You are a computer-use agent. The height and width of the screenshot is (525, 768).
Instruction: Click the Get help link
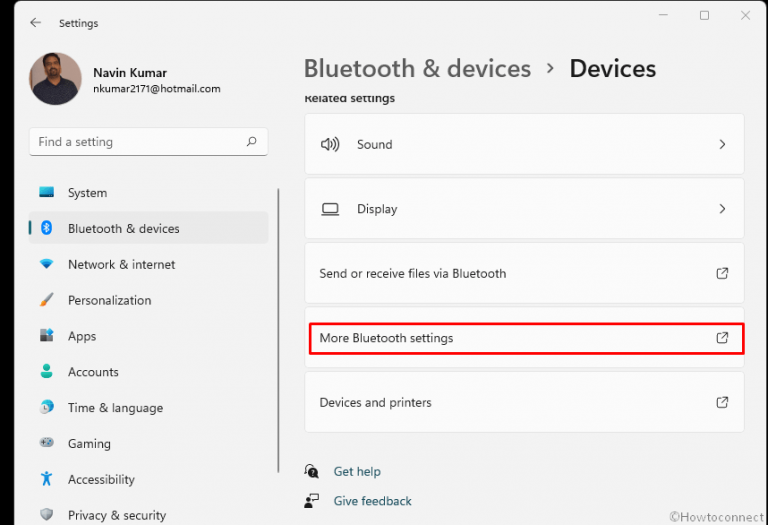[357, 472]
